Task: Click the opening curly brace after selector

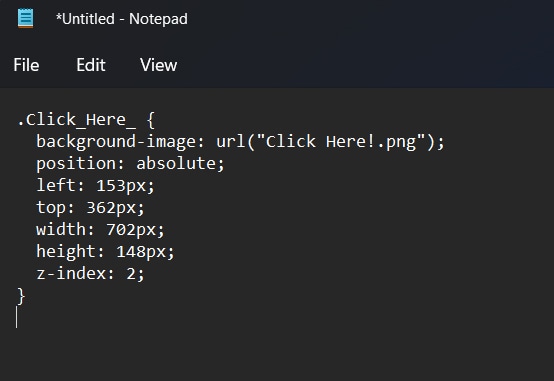Action: pyautogui.click(x=151, y=120)
